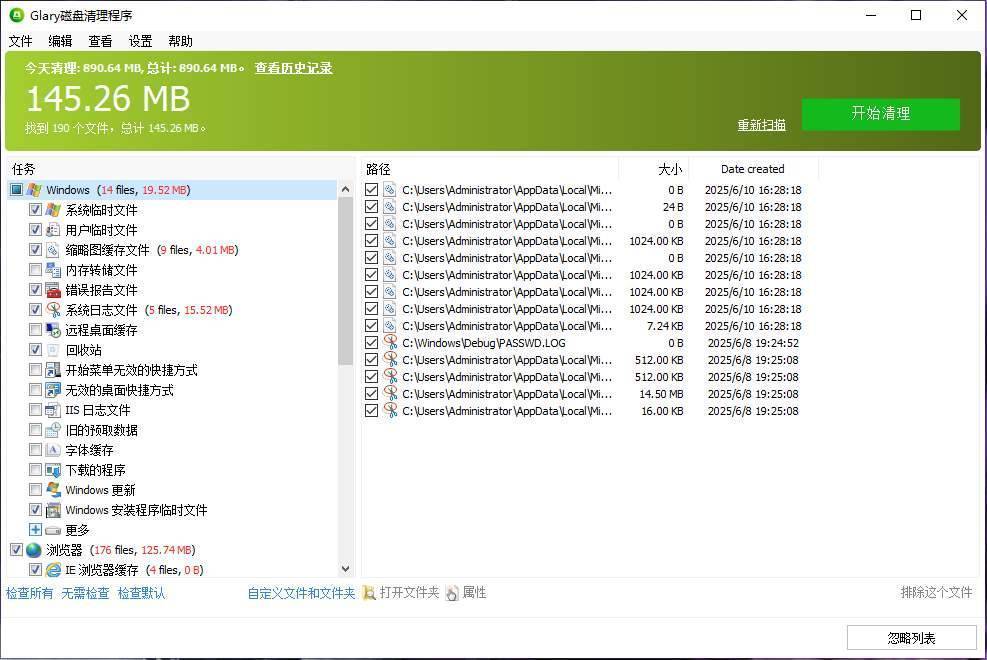This screenshot has height=660, width=987.
Task: Click the 打开文件夹 icon at bottom
Action: click(369, 593)
